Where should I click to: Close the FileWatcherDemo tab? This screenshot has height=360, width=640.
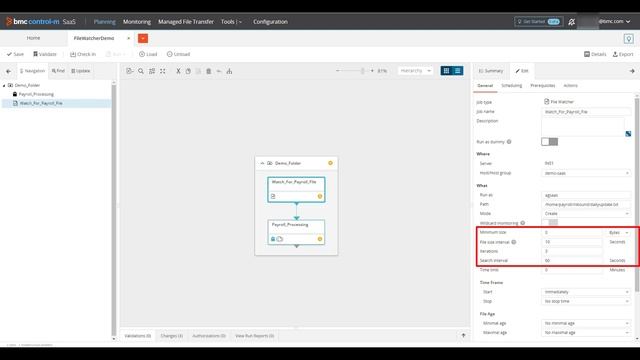click(x=129, y=38)
